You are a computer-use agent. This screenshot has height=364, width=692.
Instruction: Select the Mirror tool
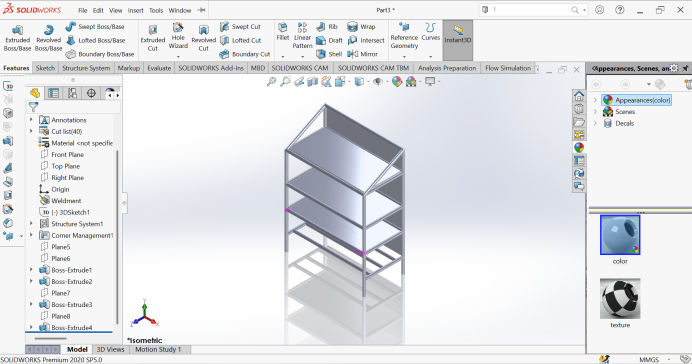coord(362,54)
